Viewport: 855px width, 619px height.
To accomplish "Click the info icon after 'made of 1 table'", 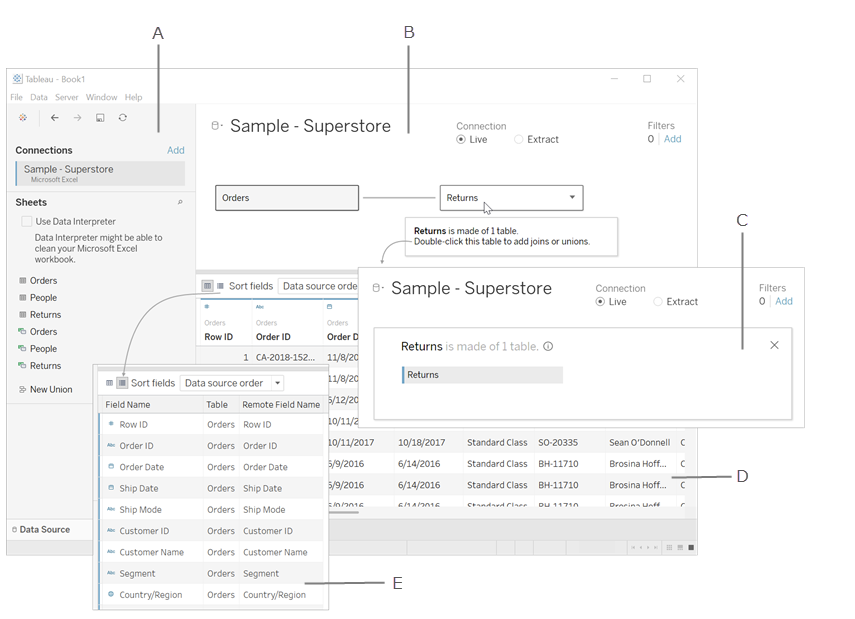I will click(548, 346).
